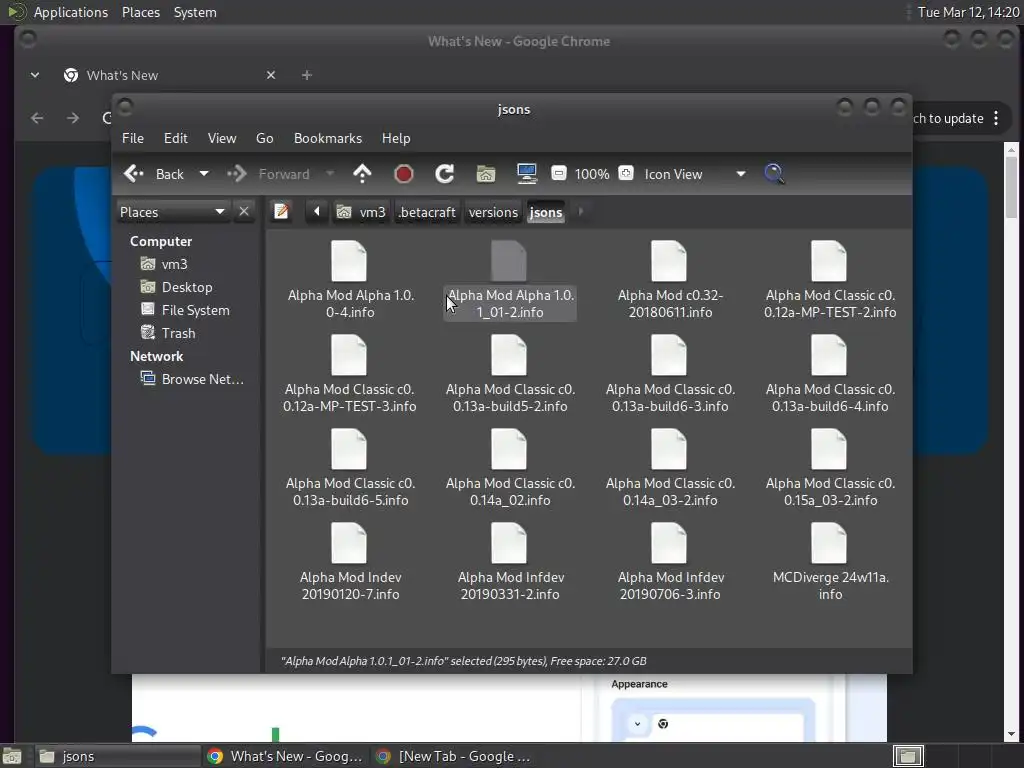Close the What's New Chrome tab

tap(270, 75)
